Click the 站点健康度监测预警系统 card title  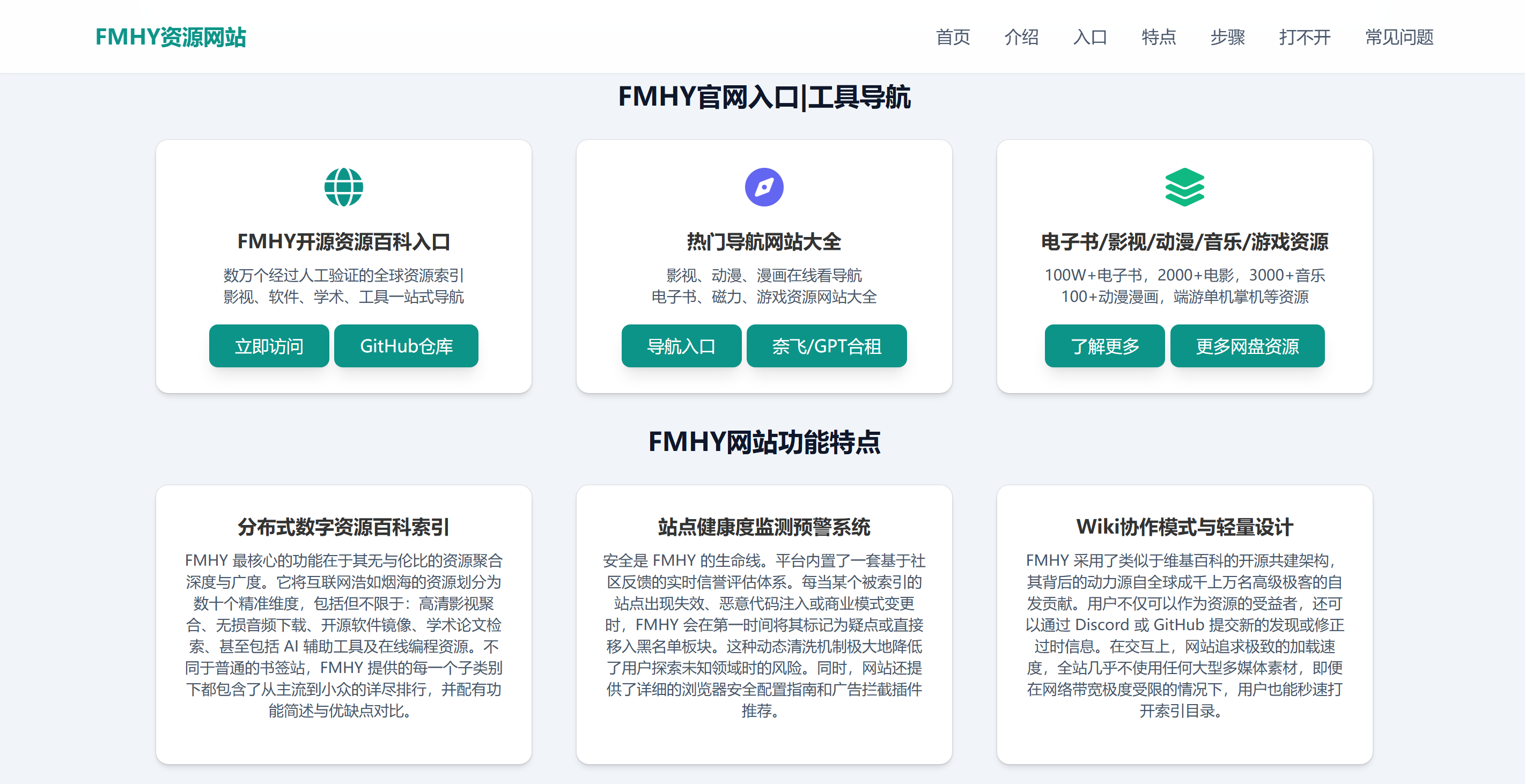[765, 528]
